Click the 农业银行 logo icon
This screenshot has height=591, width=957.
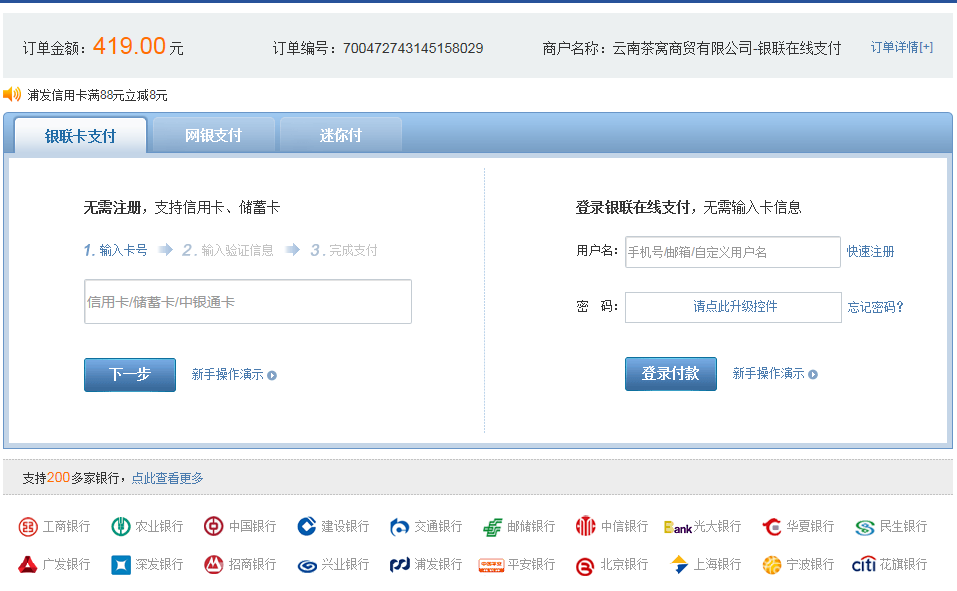[x=121, y=526]
